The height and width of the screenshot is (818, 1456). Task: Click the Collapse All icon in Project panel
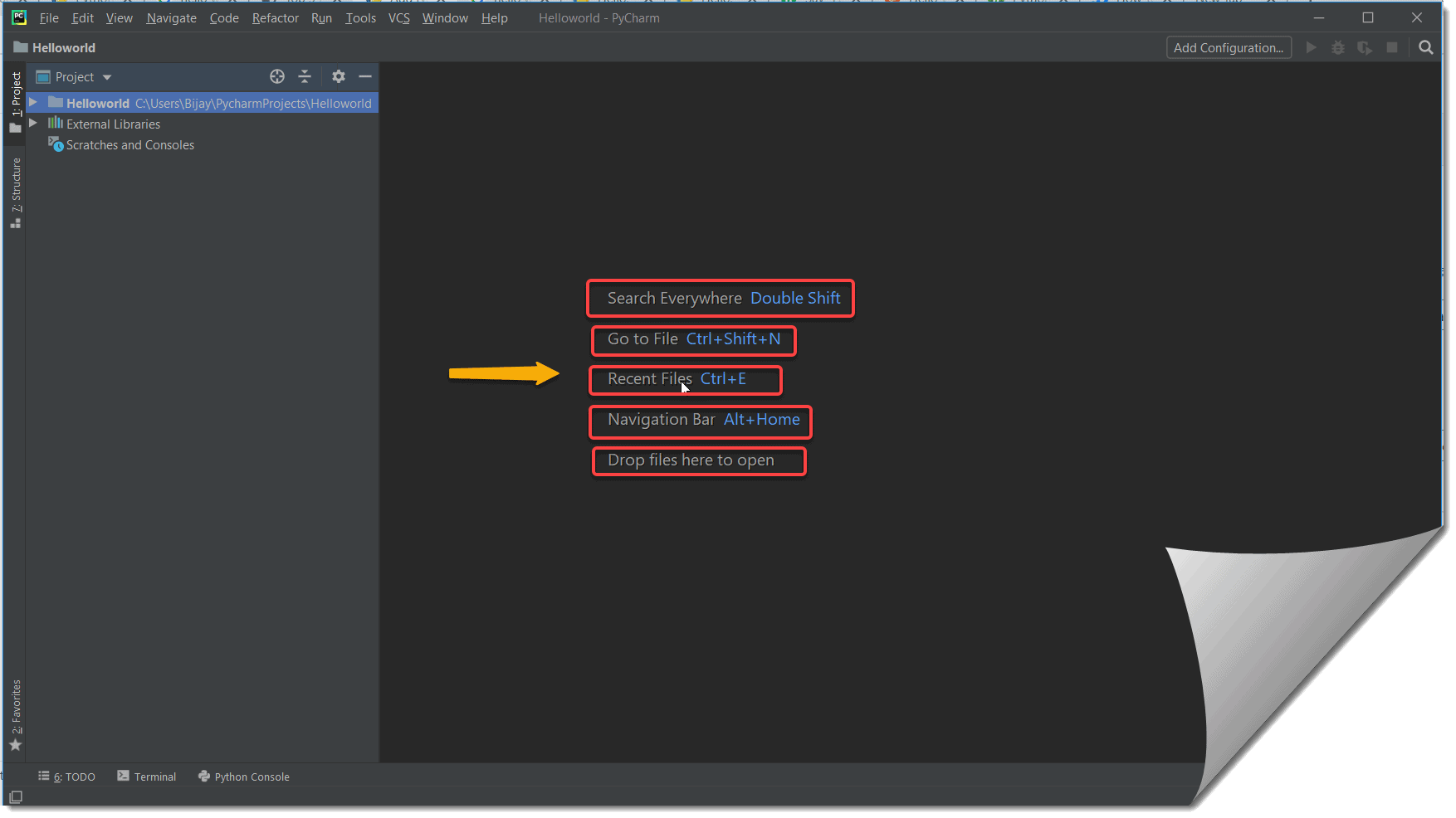click(x=305, y=76)
